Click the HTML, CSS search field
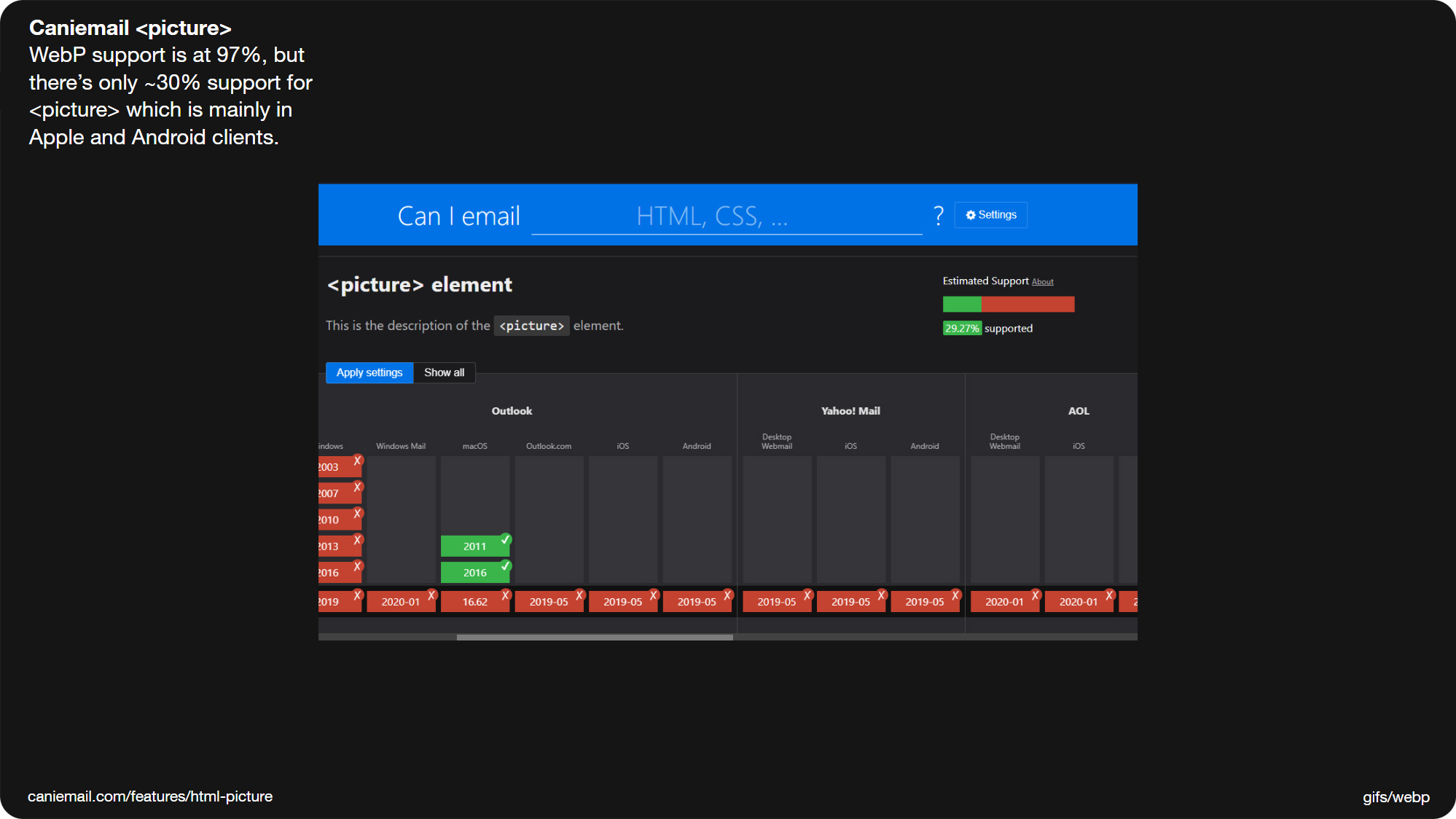 point(726,217)
